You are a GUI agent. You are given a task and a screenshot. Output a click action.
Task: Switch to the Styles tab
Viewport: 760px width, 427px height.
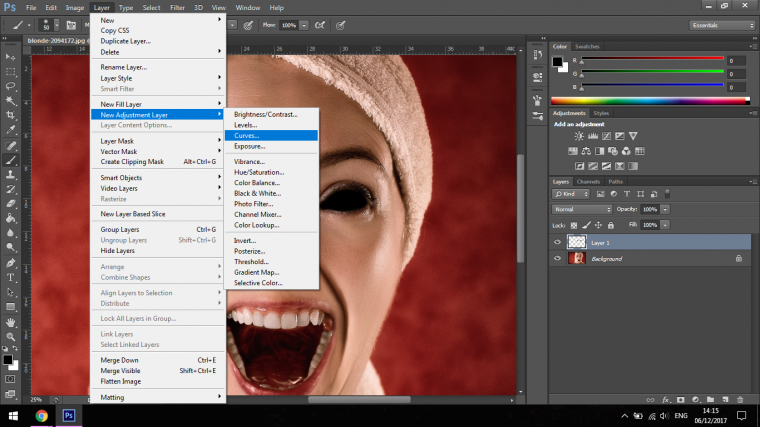tap(601, 113)
